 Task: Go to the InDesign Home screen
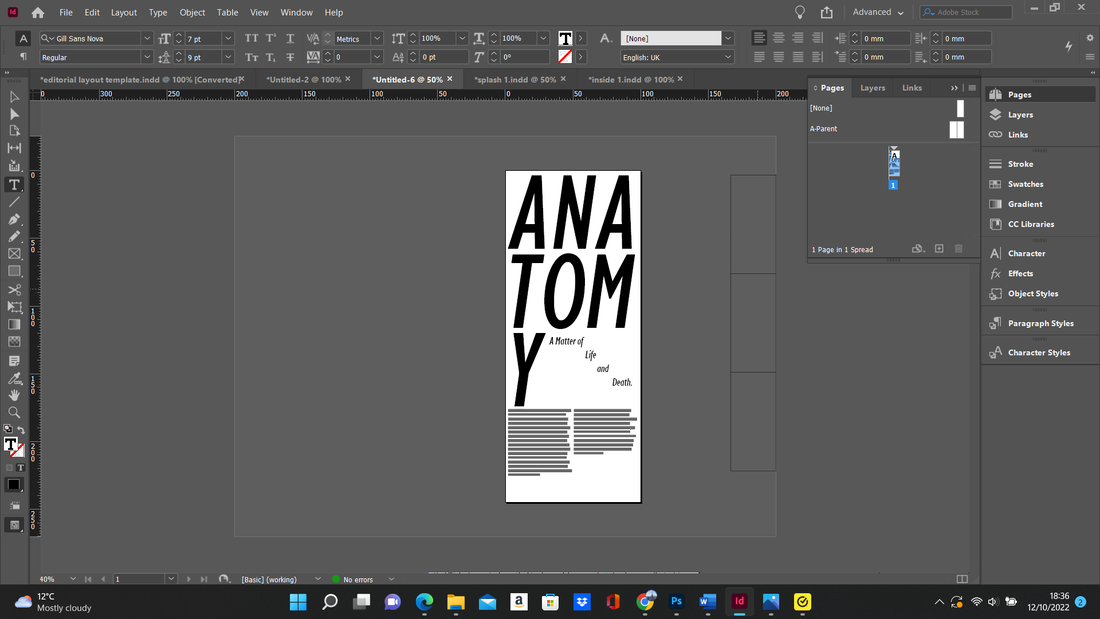pyautogui.click(x=38, y=13)
